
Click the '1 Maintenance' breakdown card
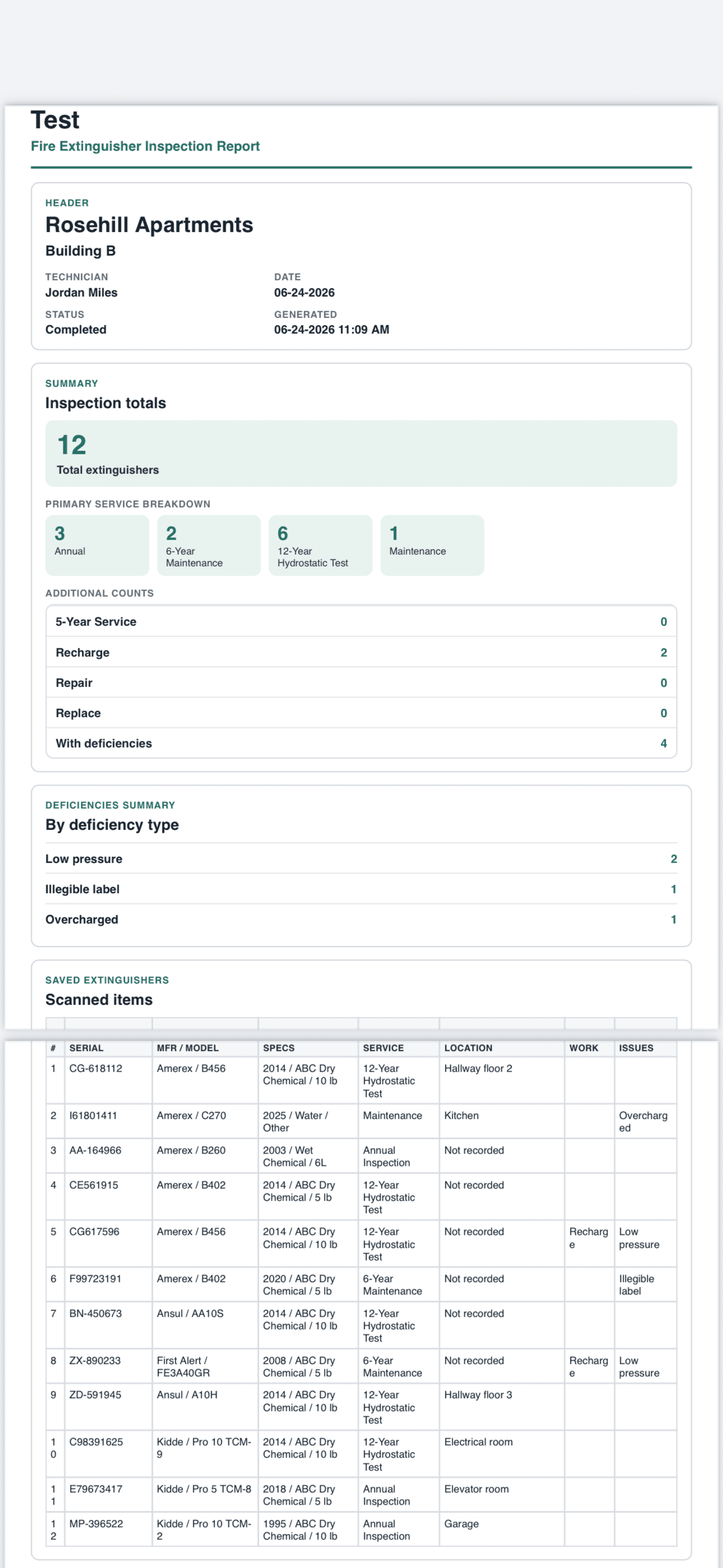[x=432, y=546]
